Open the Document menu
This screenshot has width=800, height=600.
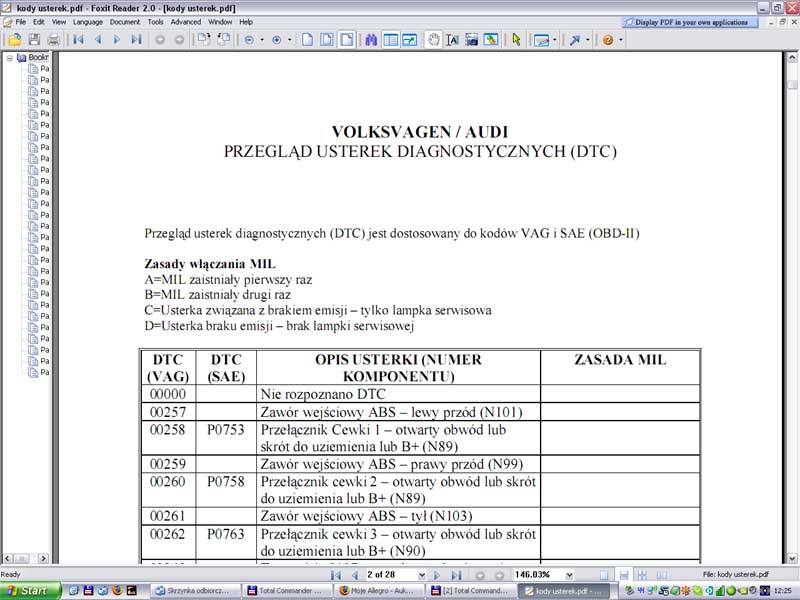click(x=125, y=22)
